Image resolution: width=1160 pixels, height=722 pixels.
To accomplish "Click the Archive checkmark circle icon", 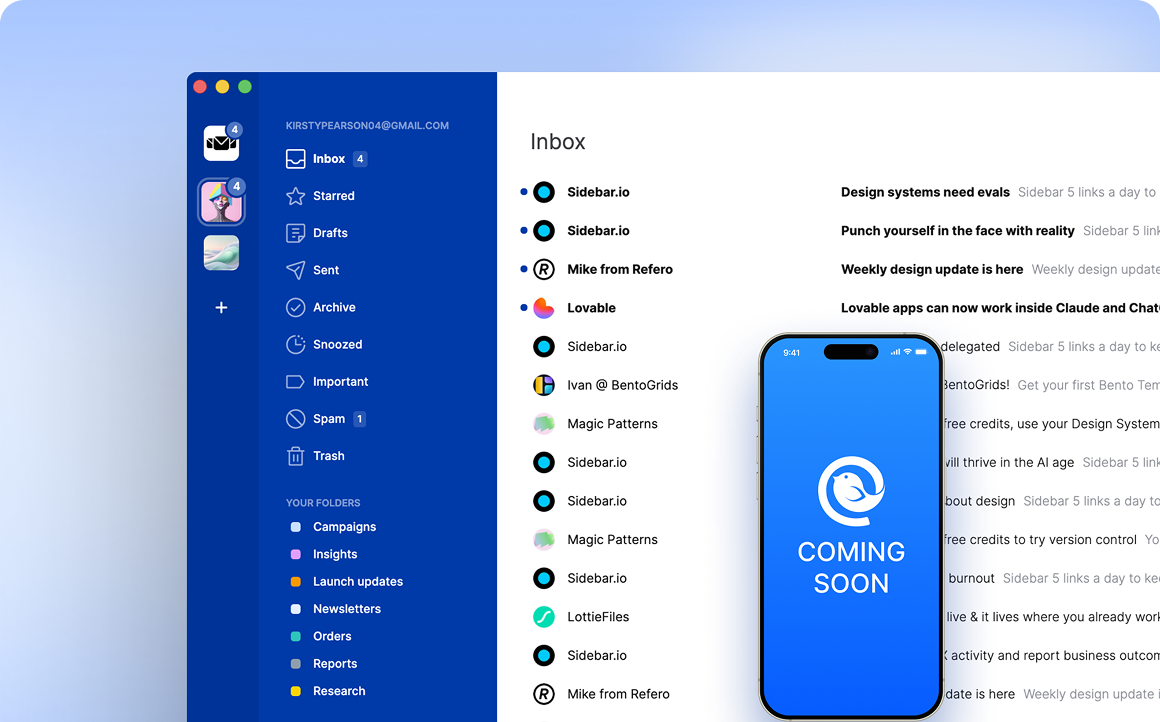I will [x=295, y=307].
